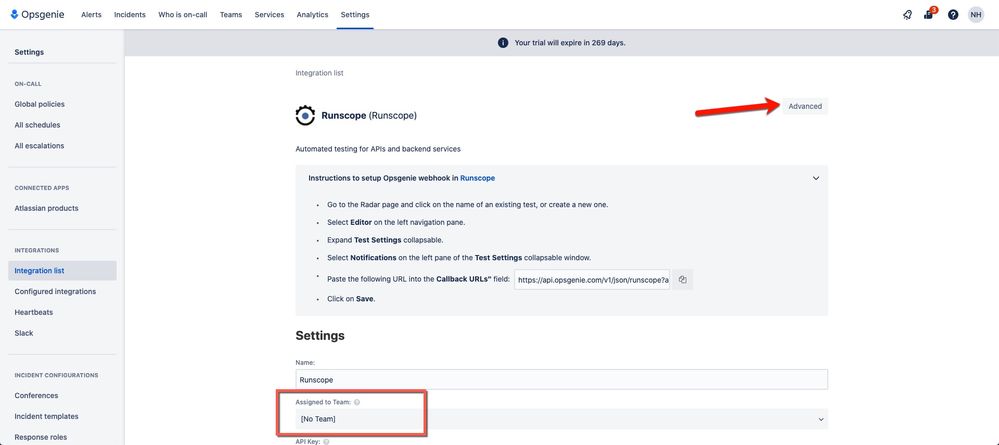This screenshot has width=999, height=445.
Task: Open the Teams tab
Action: (x=231, y=15)
